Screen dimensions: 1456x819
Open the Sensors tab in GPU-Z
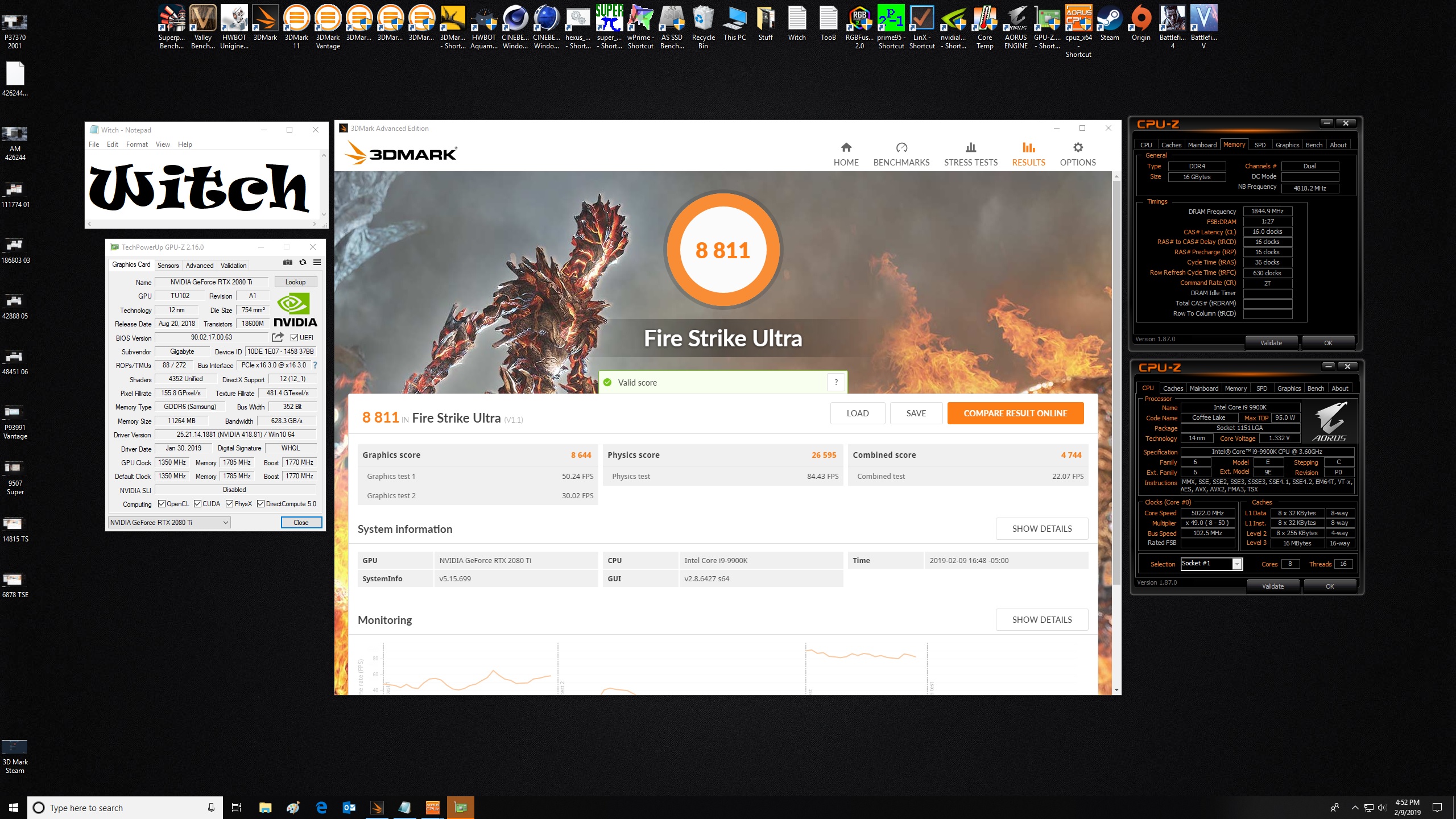pyautogui.click(x=168, y=266)
